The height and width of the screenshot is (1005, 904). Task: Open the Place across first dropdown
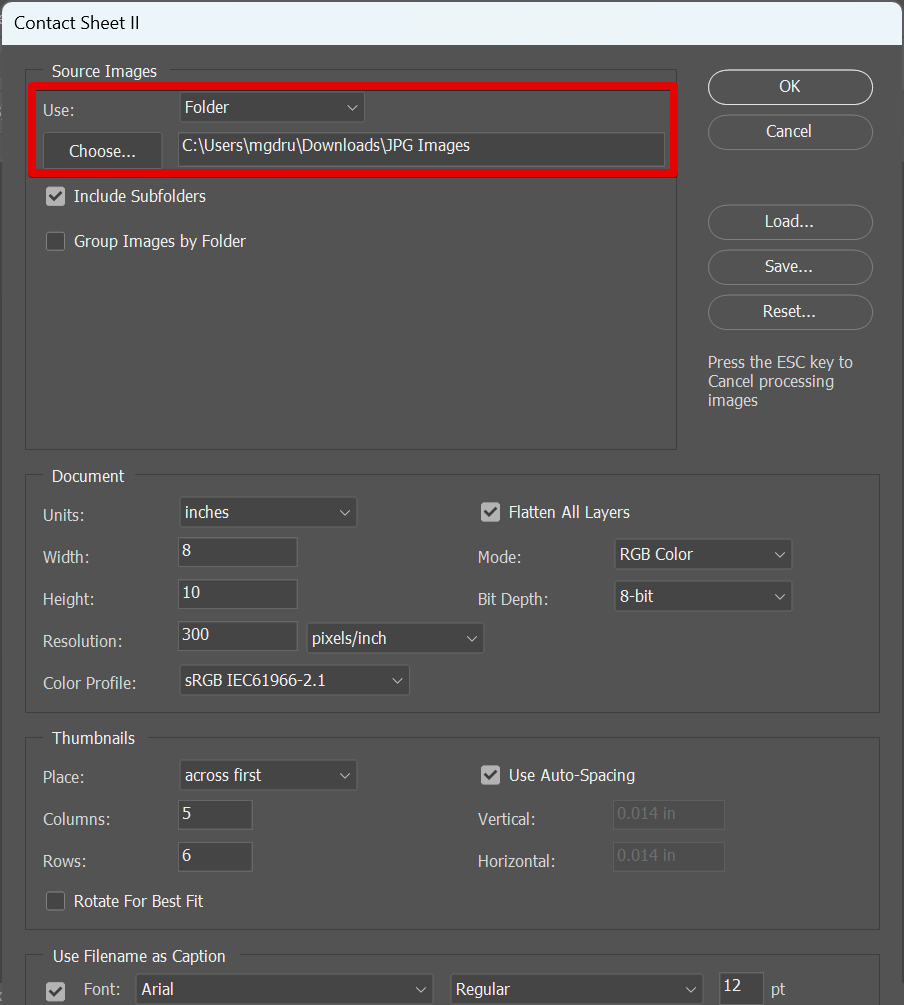point(267,776)
